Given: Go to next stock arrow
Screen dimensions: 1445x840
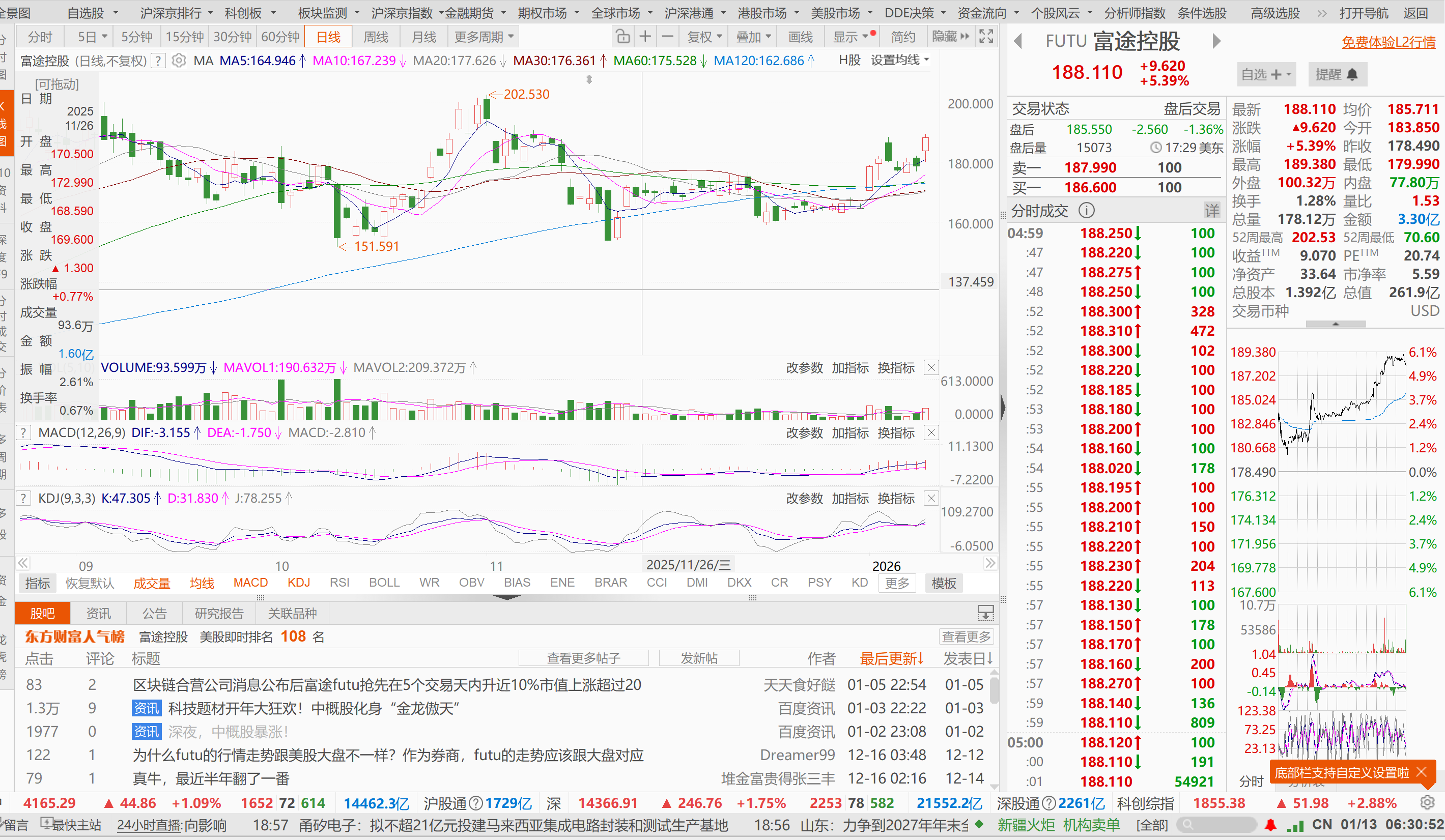Looking at the screenshot, I should (x=1217, y=41).
